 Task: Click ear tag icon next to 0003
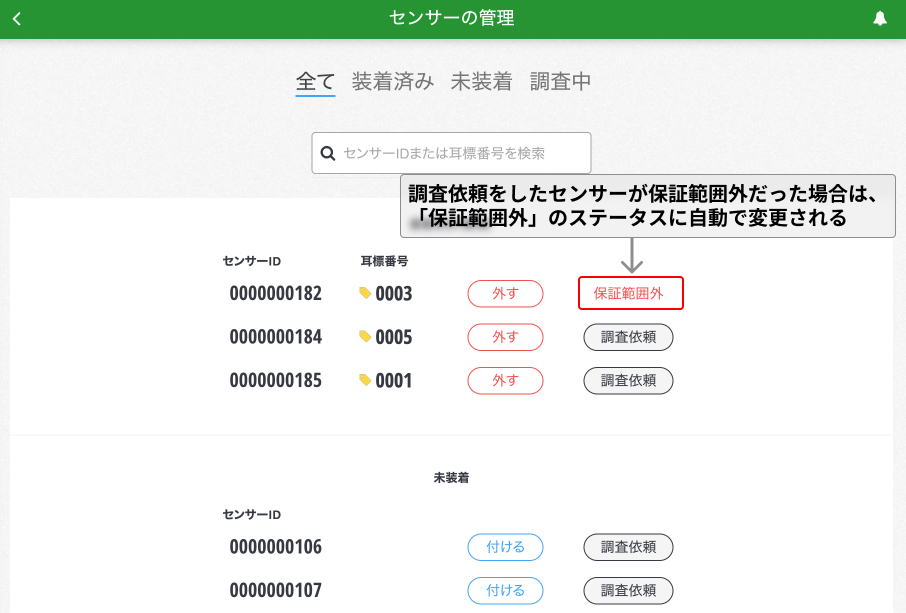point(365,293)
